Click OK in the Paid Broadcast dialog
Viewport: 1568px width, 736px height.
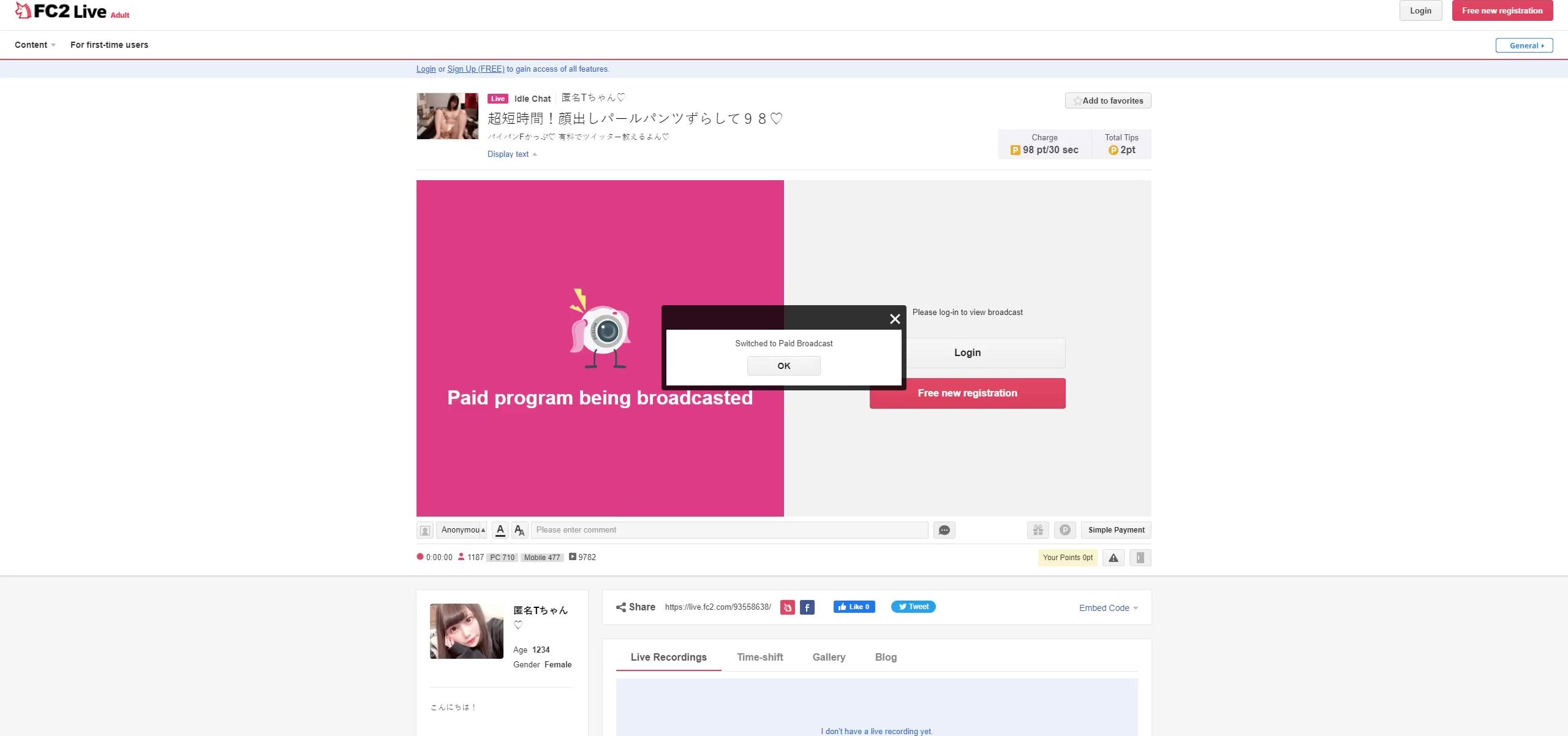click(x=784, y=366)
